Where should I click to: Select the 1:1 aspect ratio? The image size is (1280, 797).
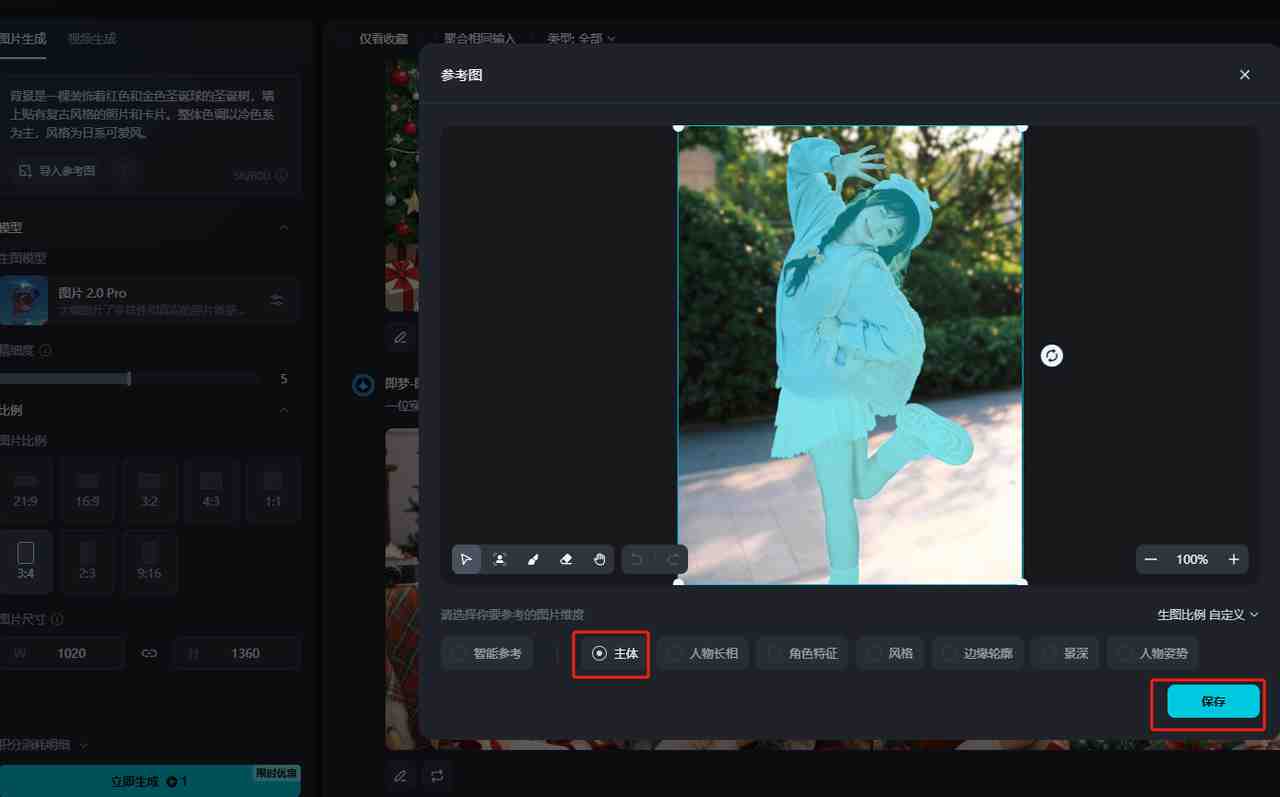coord(273,490)
